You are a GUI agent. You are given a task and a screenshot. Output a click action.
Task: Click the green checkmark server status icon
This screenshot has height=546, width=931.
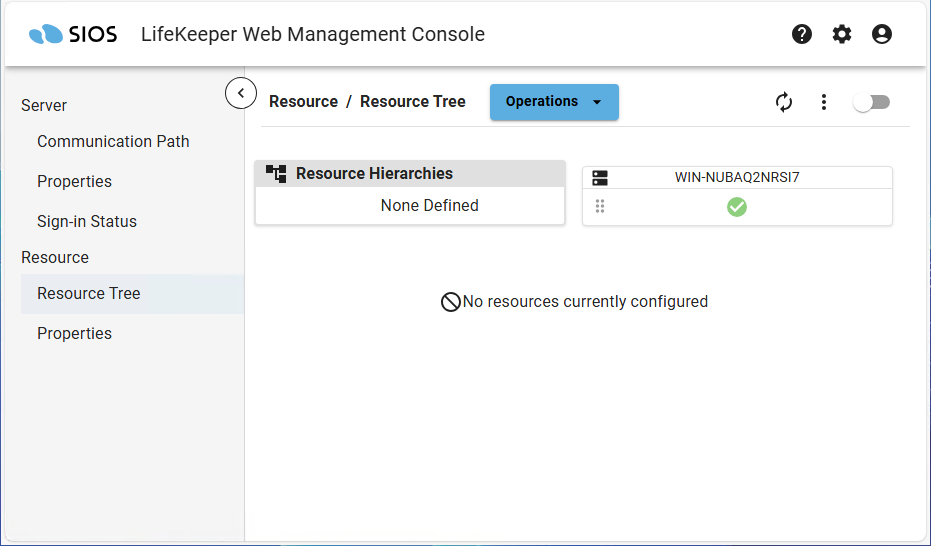(x=737, y=207)
